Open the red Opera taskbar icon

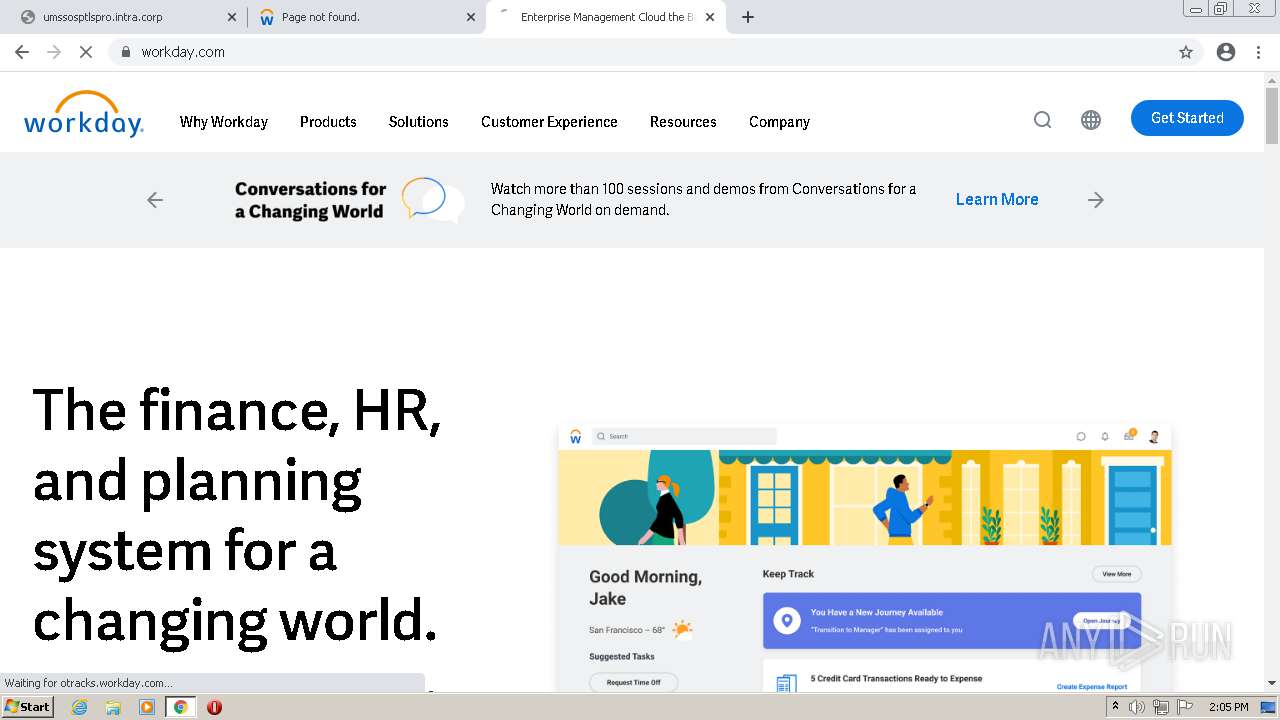click(x=214, y=707)
